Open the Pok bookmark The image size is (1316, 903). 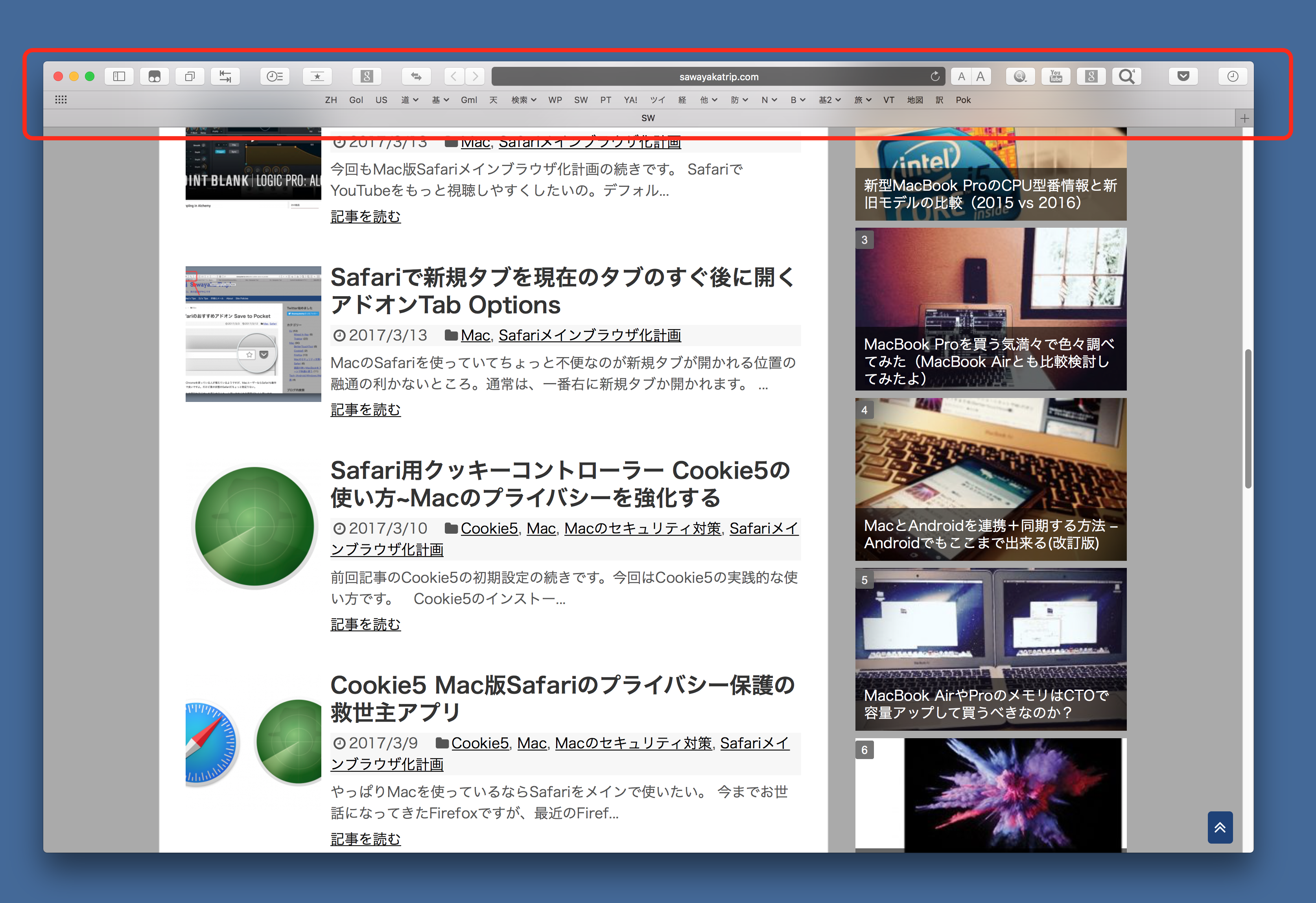tap(963, 100)
